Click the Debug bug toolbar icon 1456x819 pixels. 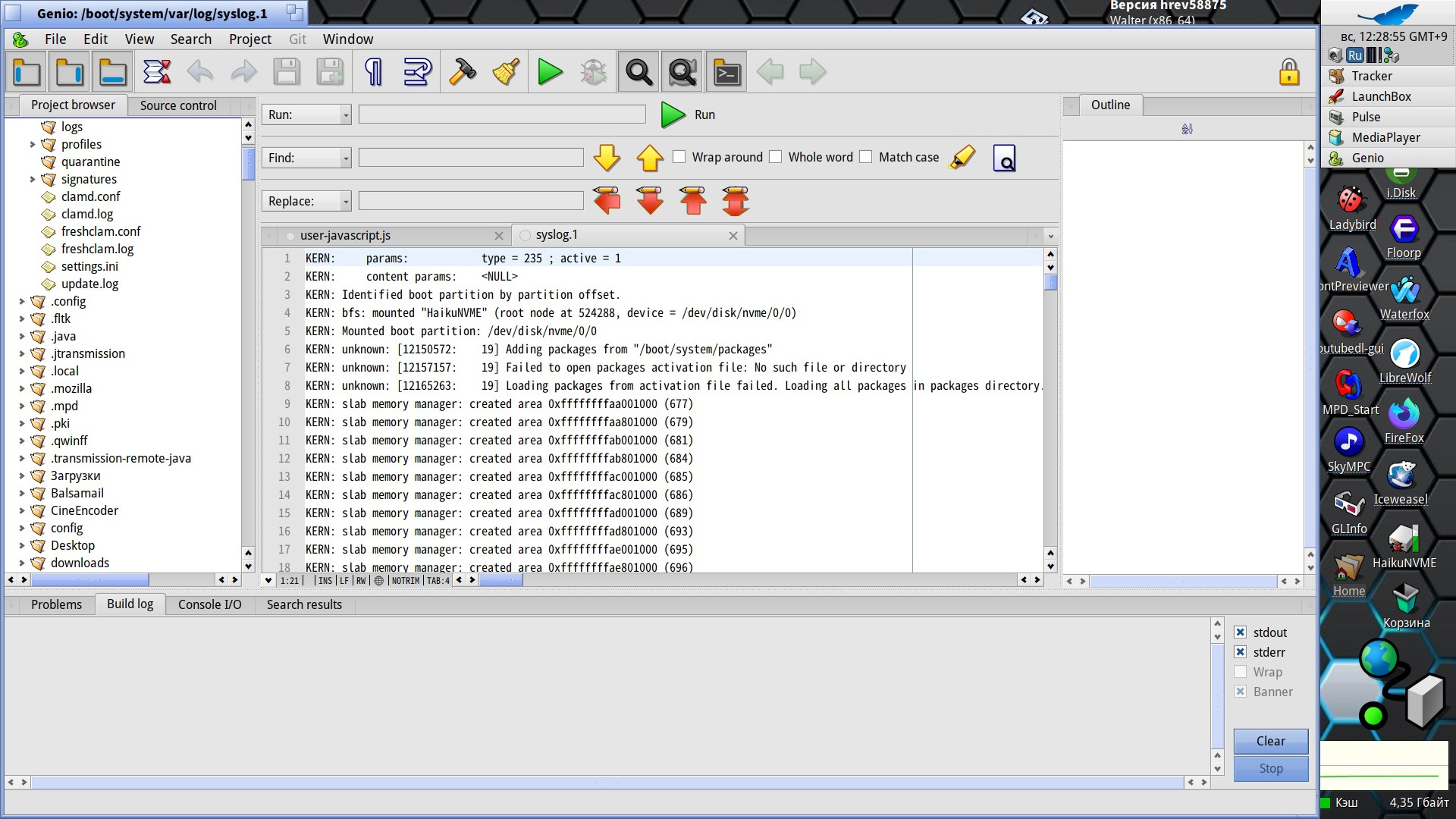[594, 73]
